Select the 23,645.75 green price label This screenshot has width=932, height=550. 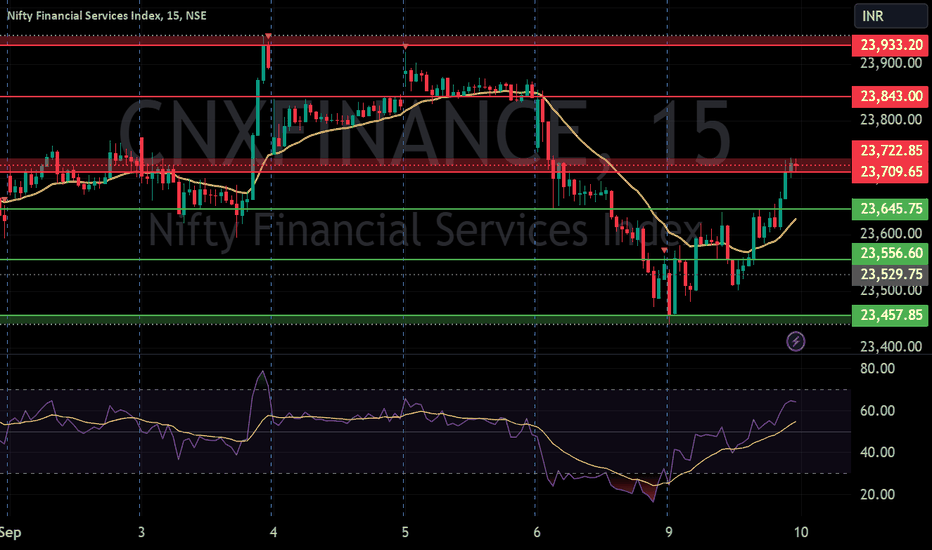tap(890, 209)
